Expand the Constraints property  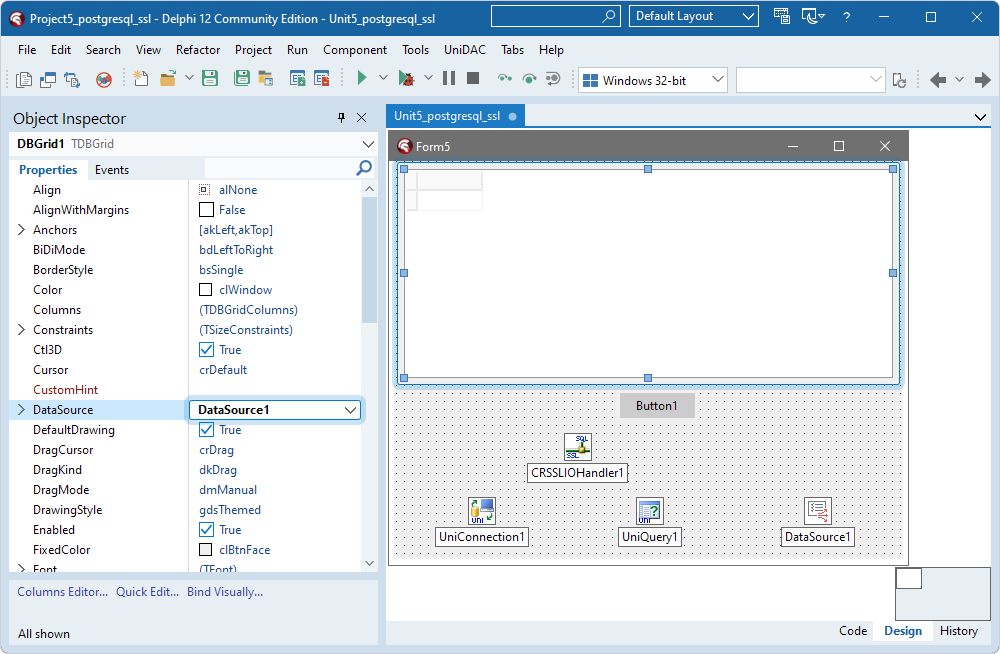pos(21,329)
